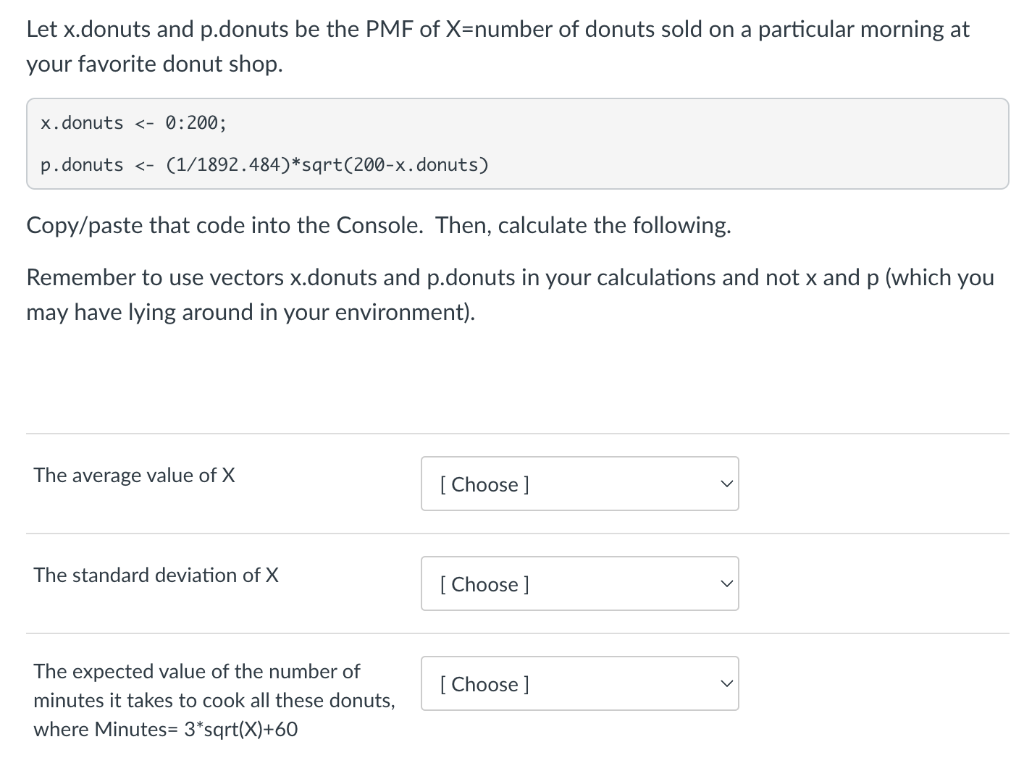Click the Minutes formula text
The width and height of the screenshot is (1024, 763).
(x=157, y=729)
